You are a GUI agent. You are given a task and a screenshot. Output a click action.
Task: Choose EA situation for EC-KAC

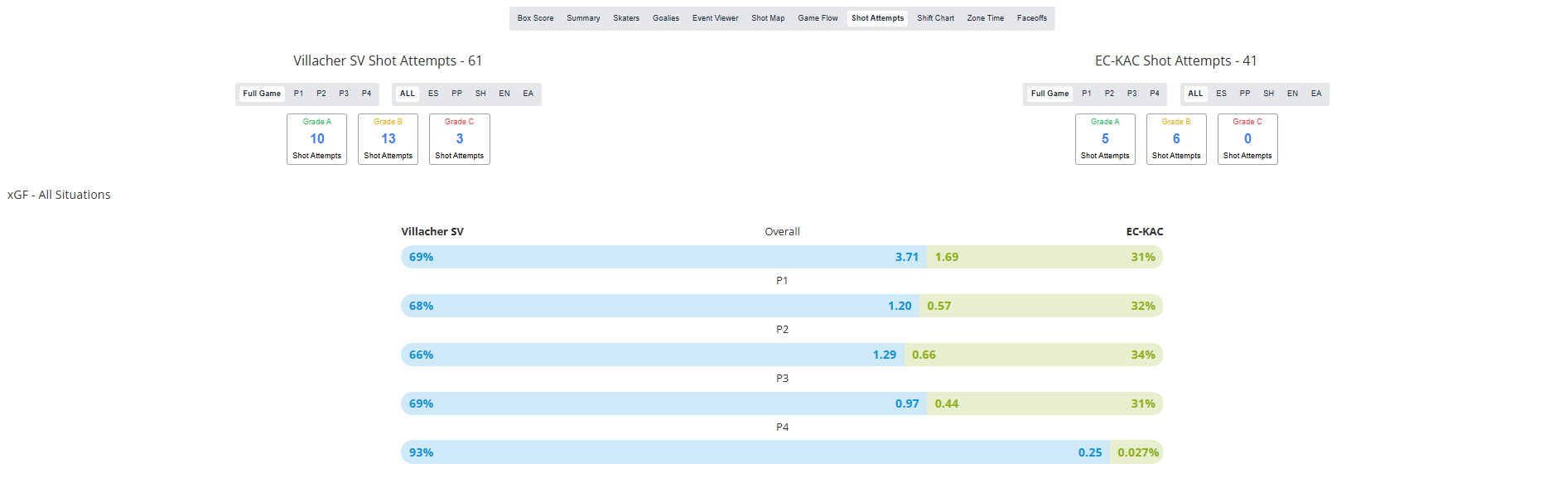click(x=1315, y=94)
